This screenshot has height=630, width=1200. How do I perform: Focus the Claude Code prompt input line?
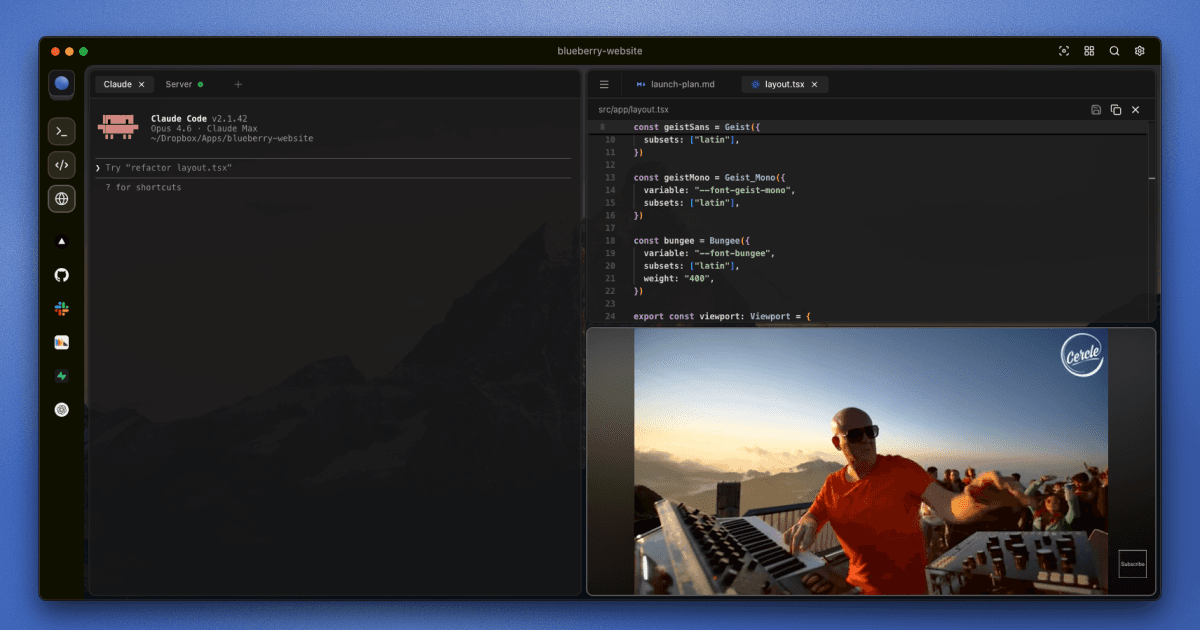coord(330,168)
